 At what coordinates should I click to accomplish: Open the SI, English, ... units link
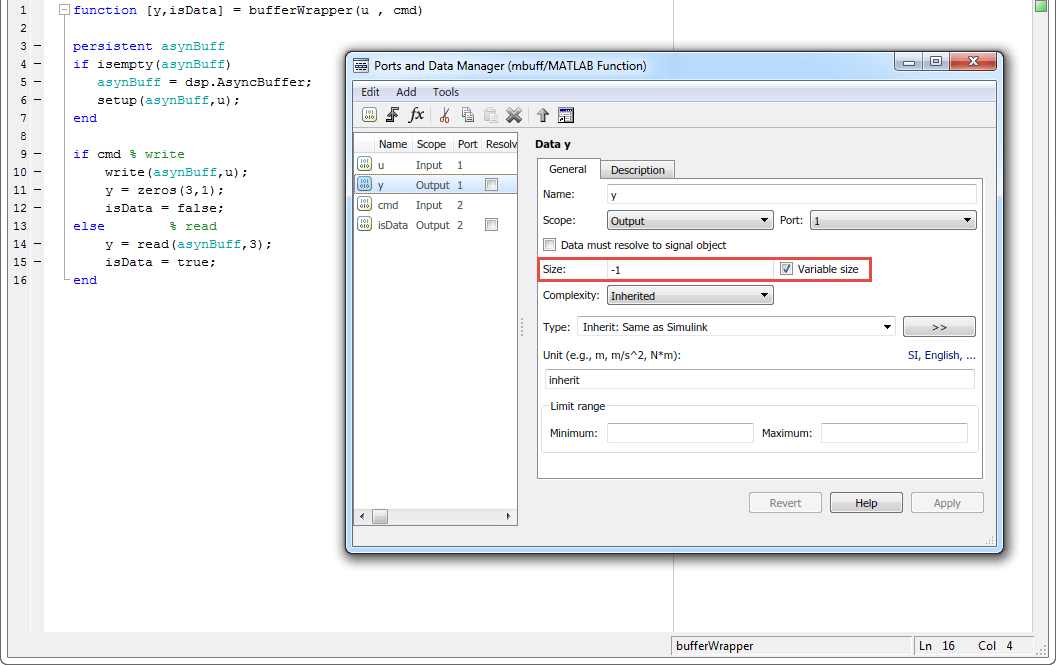click(x=942, y=355)
